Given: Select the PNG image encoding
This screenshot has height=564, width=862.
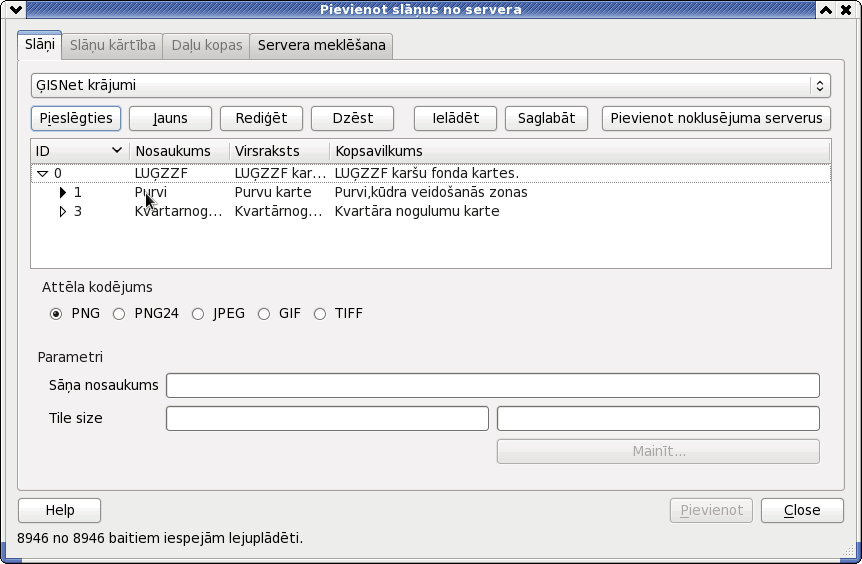Looking at the screenshot, I should (56, 314).
